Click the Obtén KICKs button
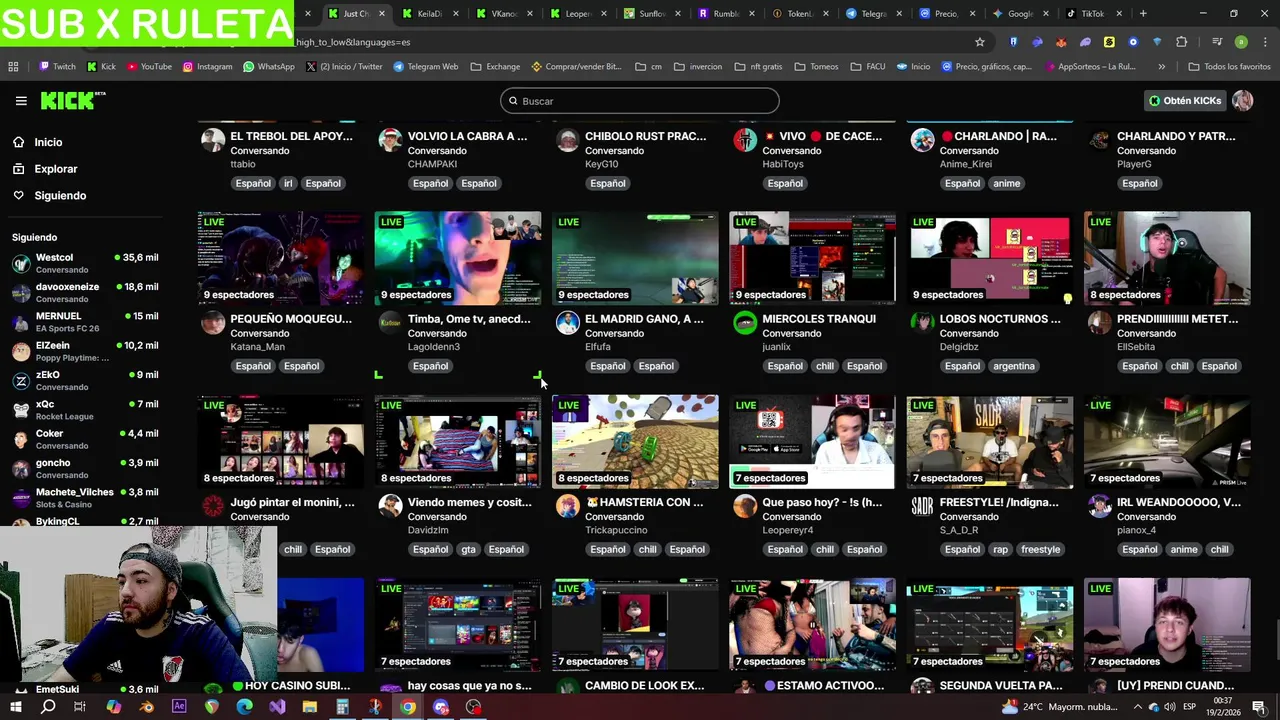Viewport: 1280px width, 720px height. [1185, 101]
